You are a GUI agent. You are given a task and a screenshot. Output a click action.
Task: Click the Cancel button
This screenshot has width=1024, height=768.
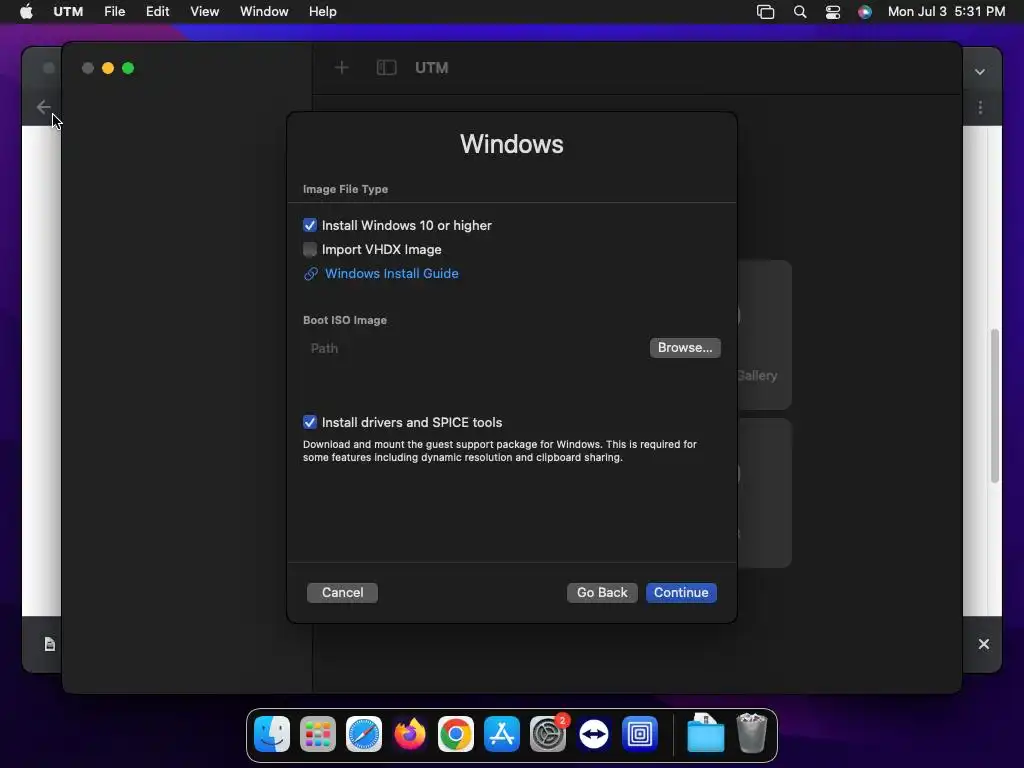coord(342,592)
